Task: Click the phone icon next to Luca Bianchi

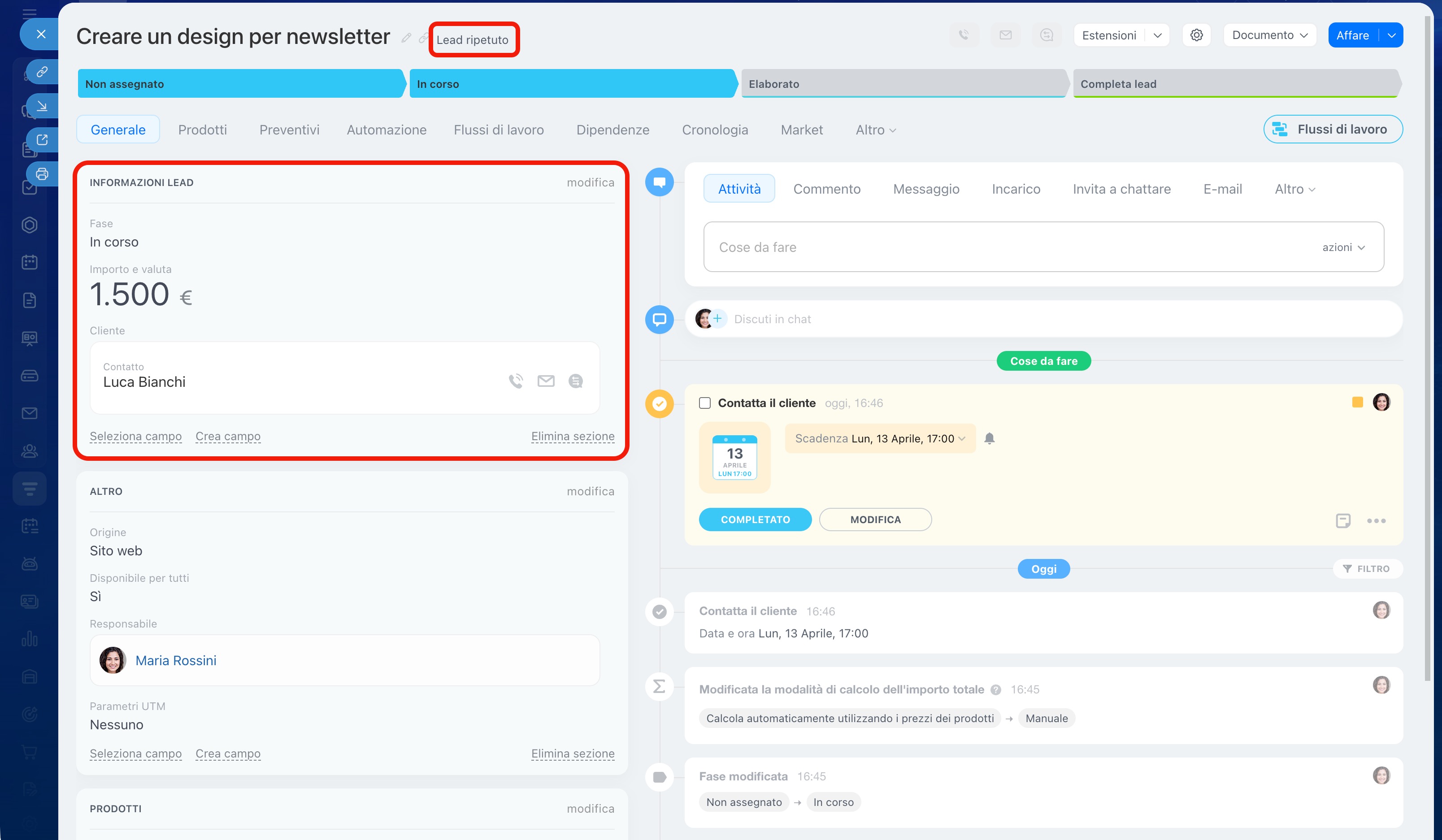Action: (516, 381)
